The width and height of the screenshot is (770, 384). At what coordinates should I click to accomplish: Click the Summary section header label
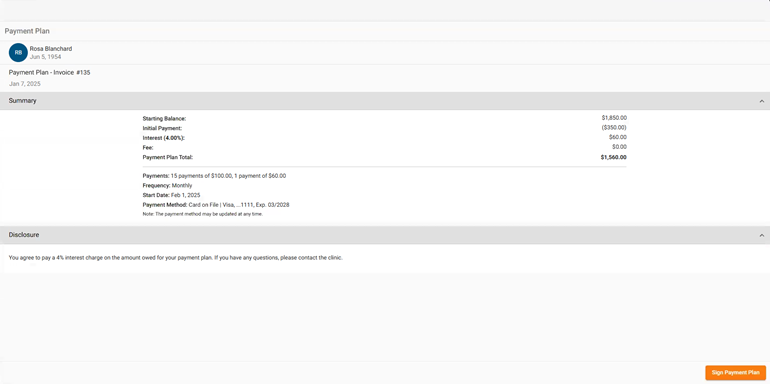coord(23,101)
